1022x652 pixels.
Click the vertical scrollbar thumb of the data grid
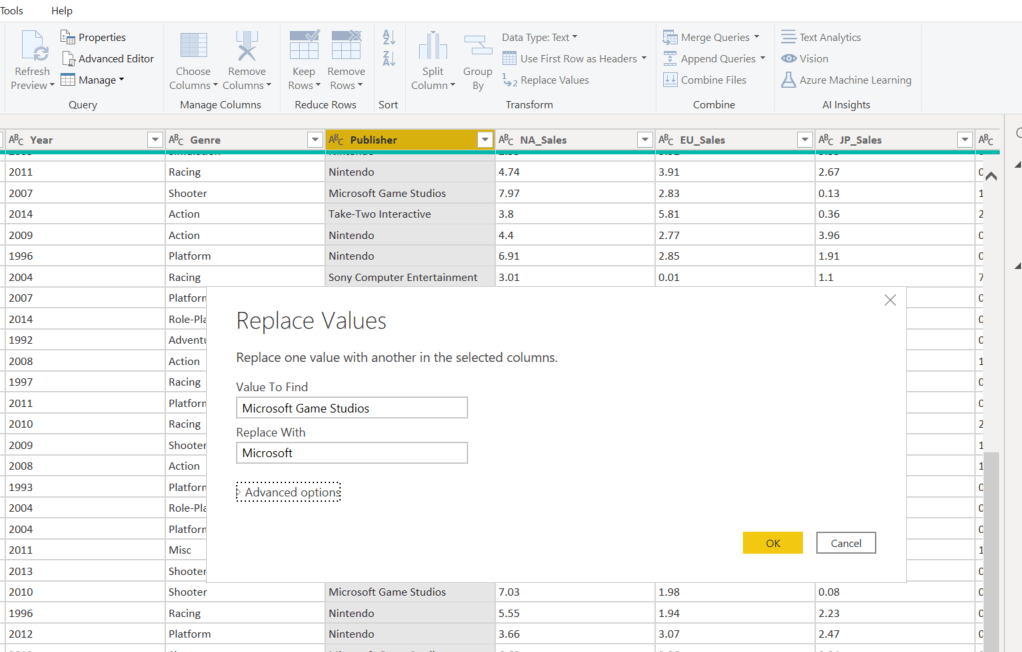click(x=991, y=551)
